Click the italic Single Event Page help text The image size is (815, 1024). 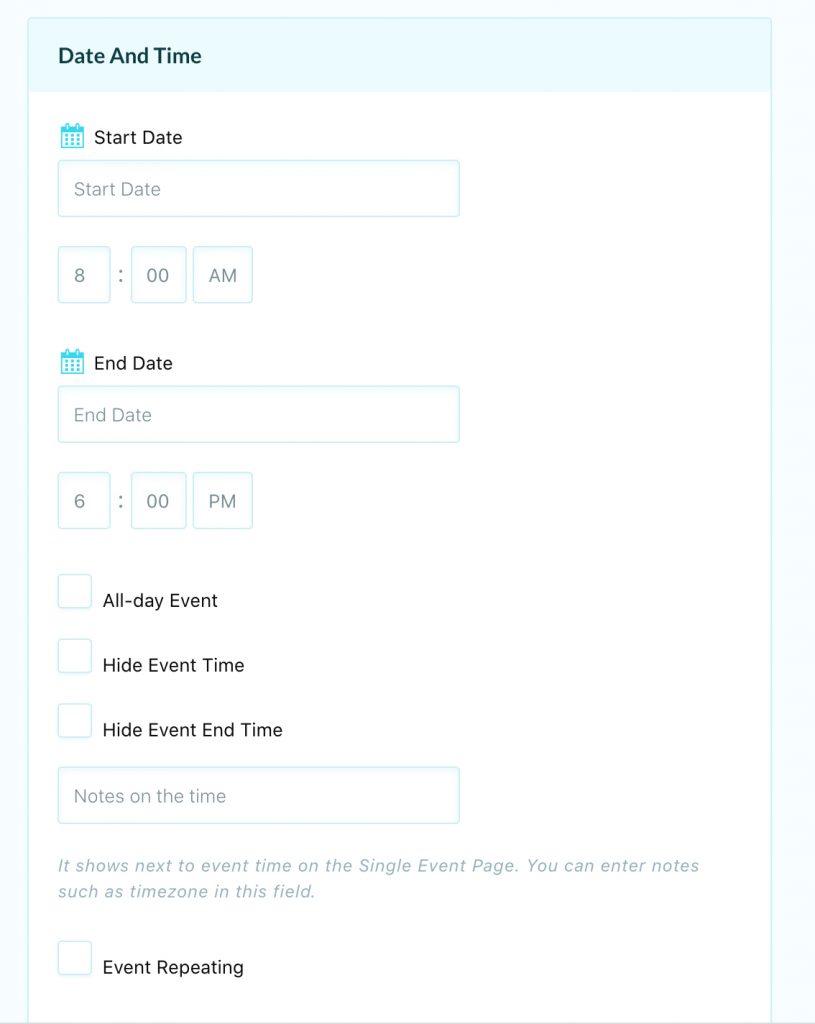point(379,878)
